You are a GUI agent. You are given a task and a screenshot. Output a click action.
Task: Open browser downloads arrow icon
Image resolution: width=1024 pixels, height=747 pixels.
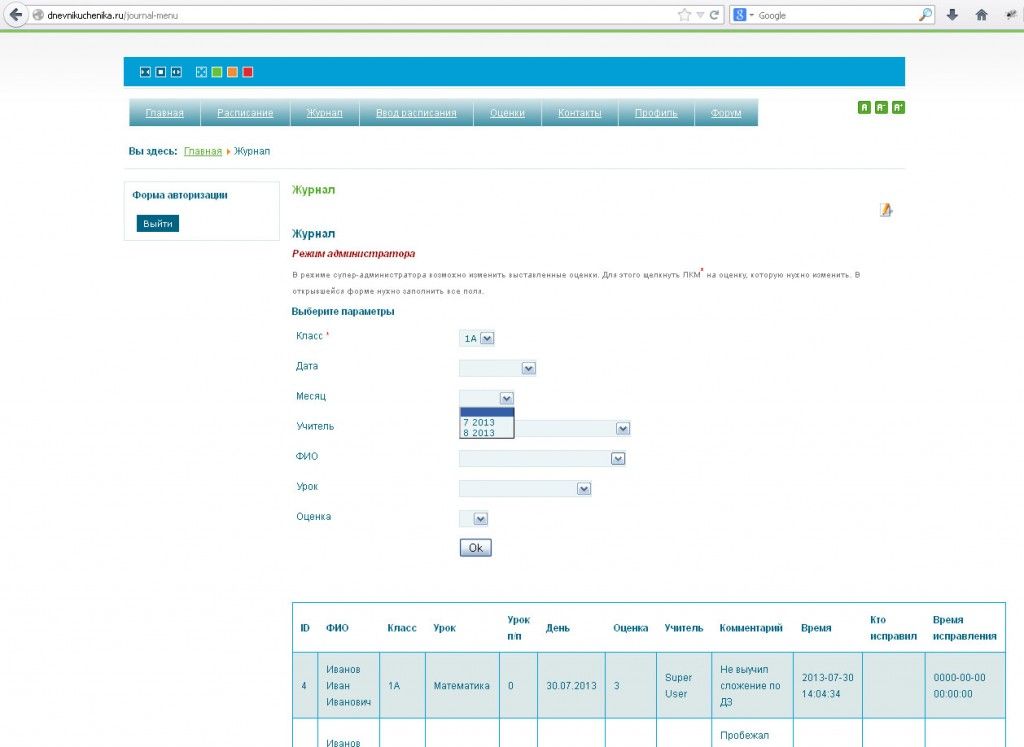click(x=952, y=15)
